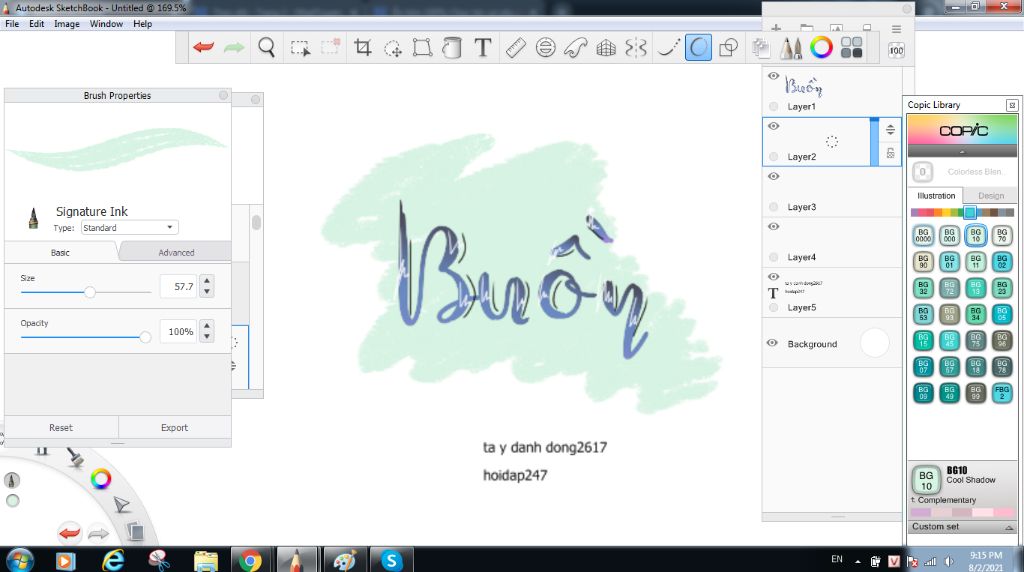This screenshot has width=1024, height=572.
Task: Click the Background layer white color circle
Action: coord(874,343)
